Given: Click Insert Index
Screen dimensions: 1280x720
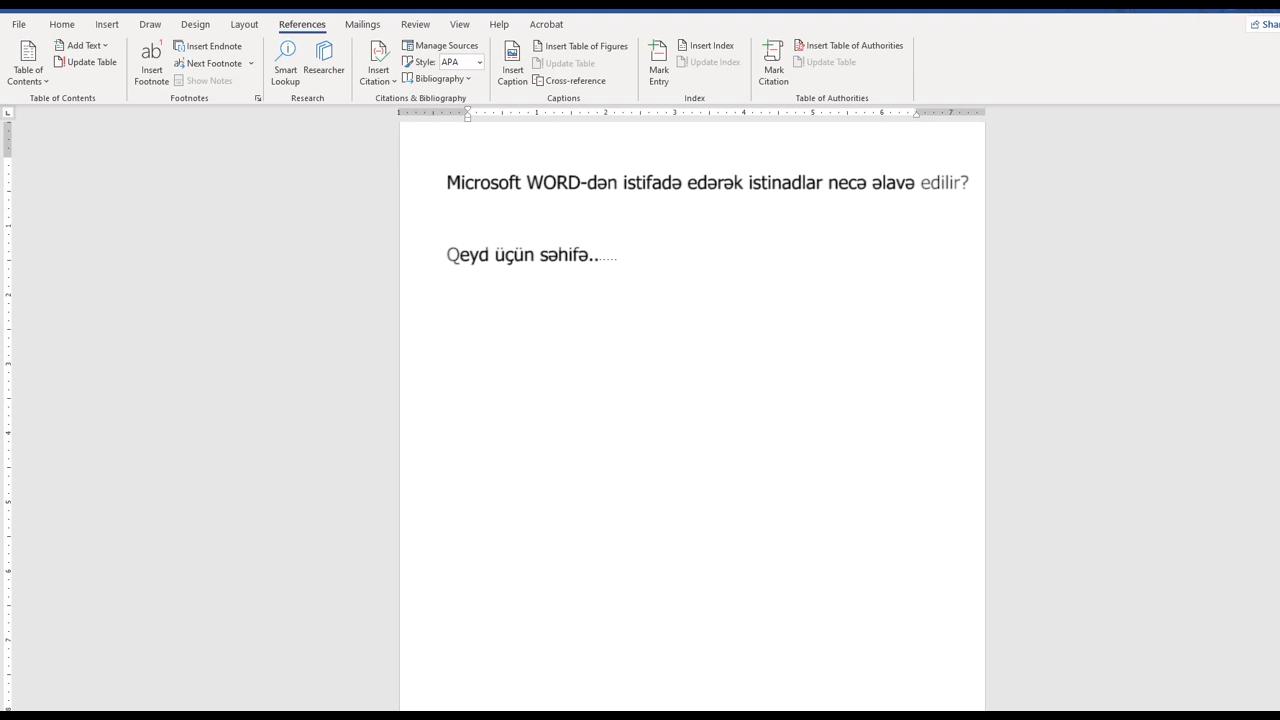Looking at the screenshot, I should tap(706, 45).
